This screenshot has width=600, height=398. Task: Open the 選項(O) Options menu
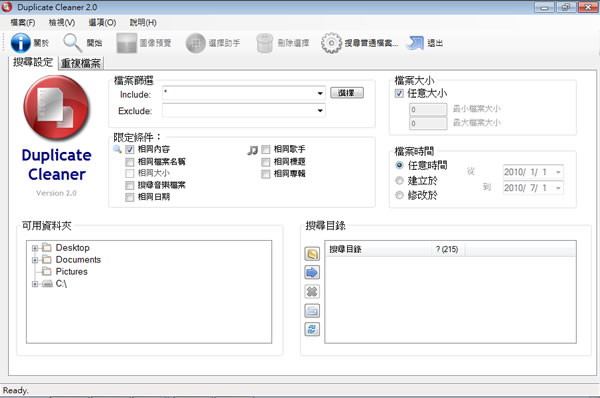pos(102,23)
